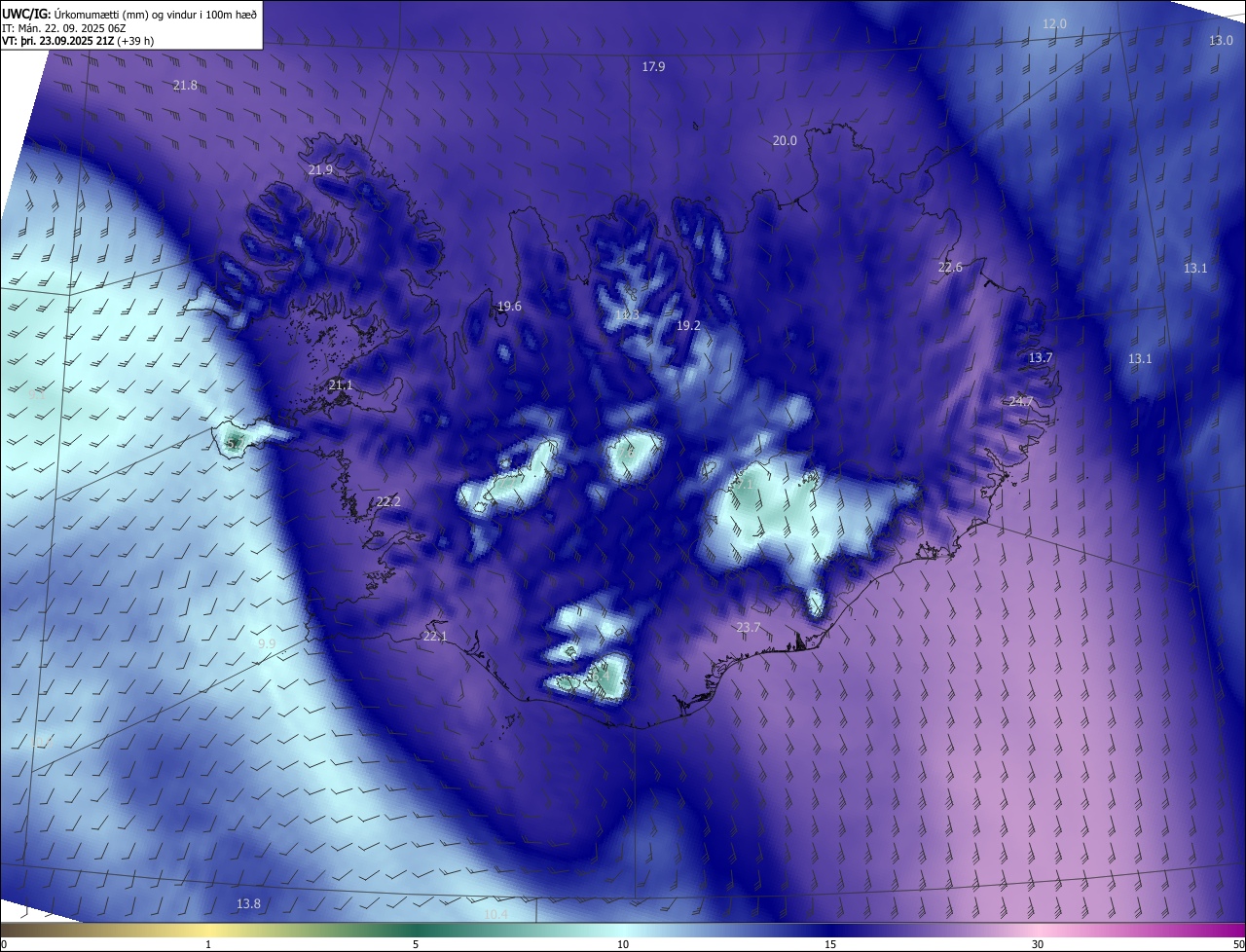The height and width of the screenshot is (952, 1246).
Task: Click the 19.2 value label
Action: tap(688, 326)
